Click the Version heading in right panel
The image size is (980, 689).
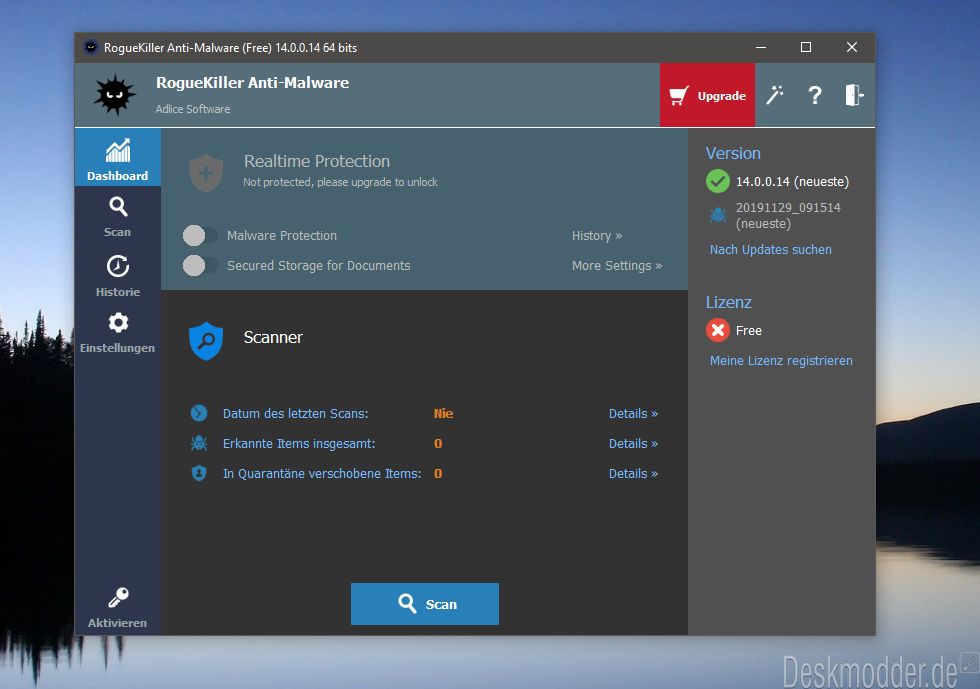point(733,153)
